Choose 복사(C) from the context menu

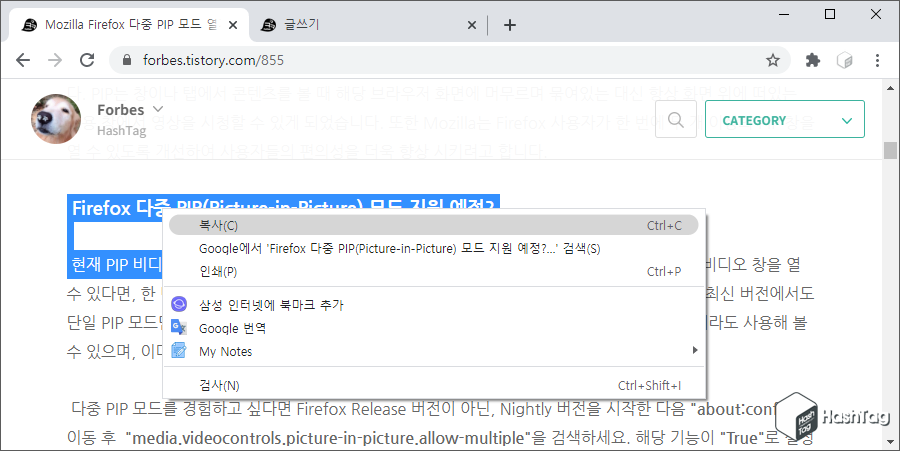pos(434,226)
